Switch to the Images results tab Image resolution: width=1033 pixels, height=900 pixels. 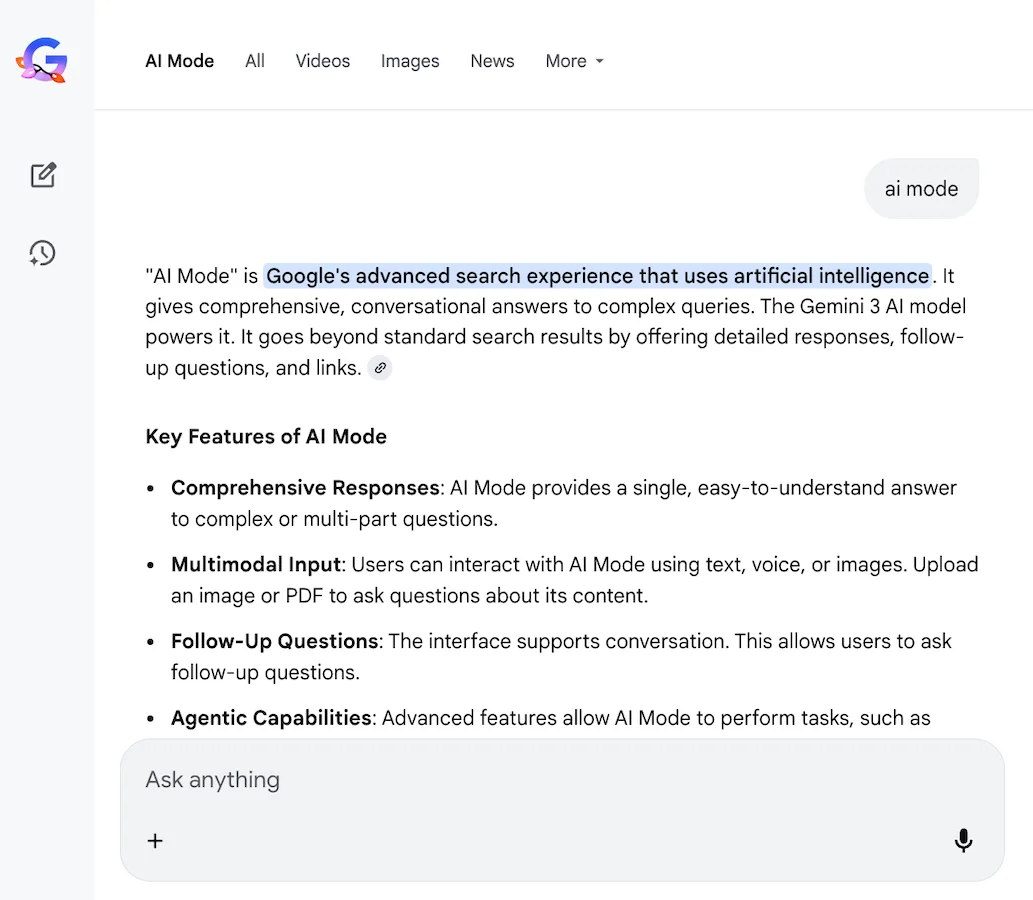click(410, 61)
